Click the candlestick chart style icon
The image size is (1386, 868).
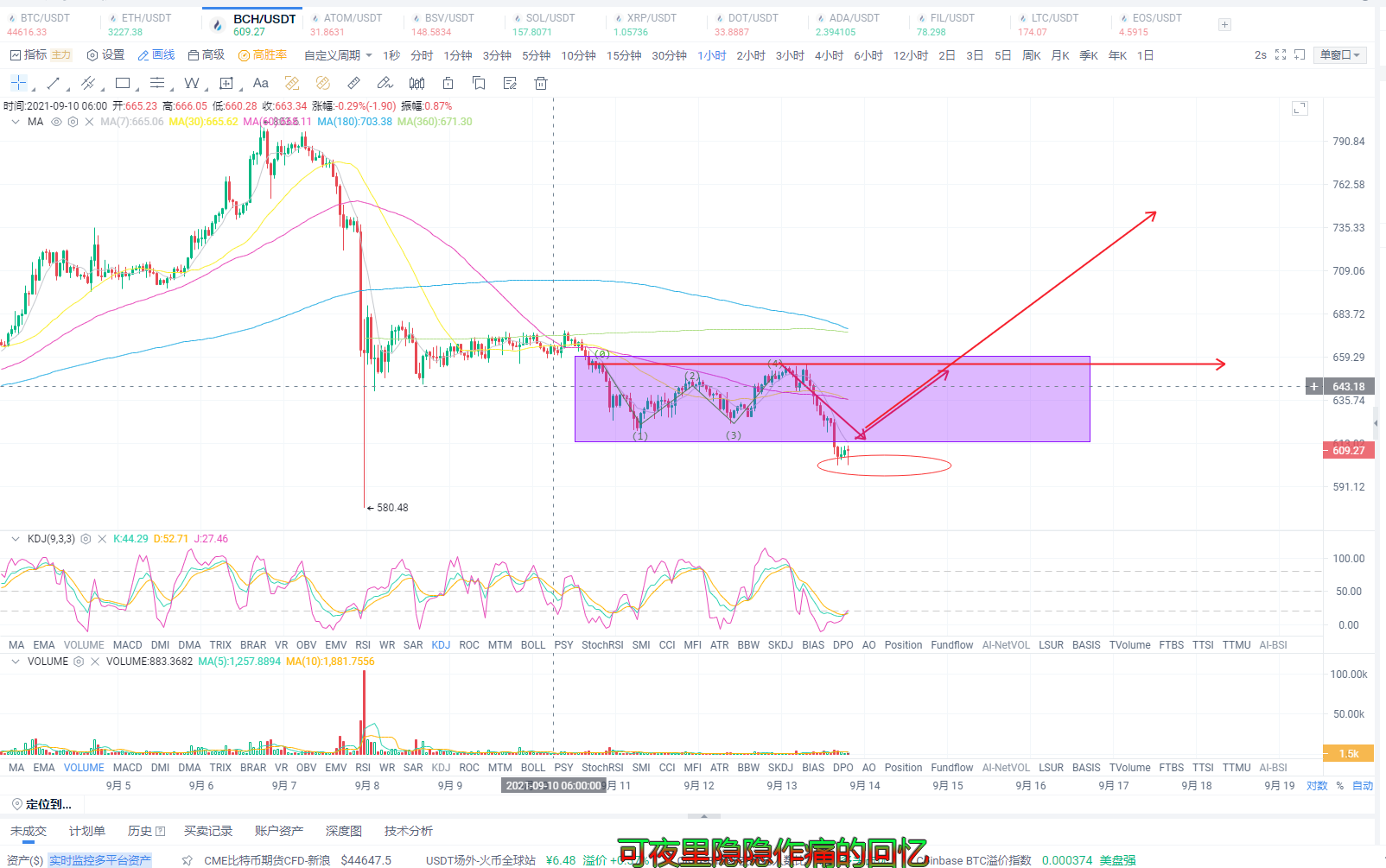click(x=416, y=83)
